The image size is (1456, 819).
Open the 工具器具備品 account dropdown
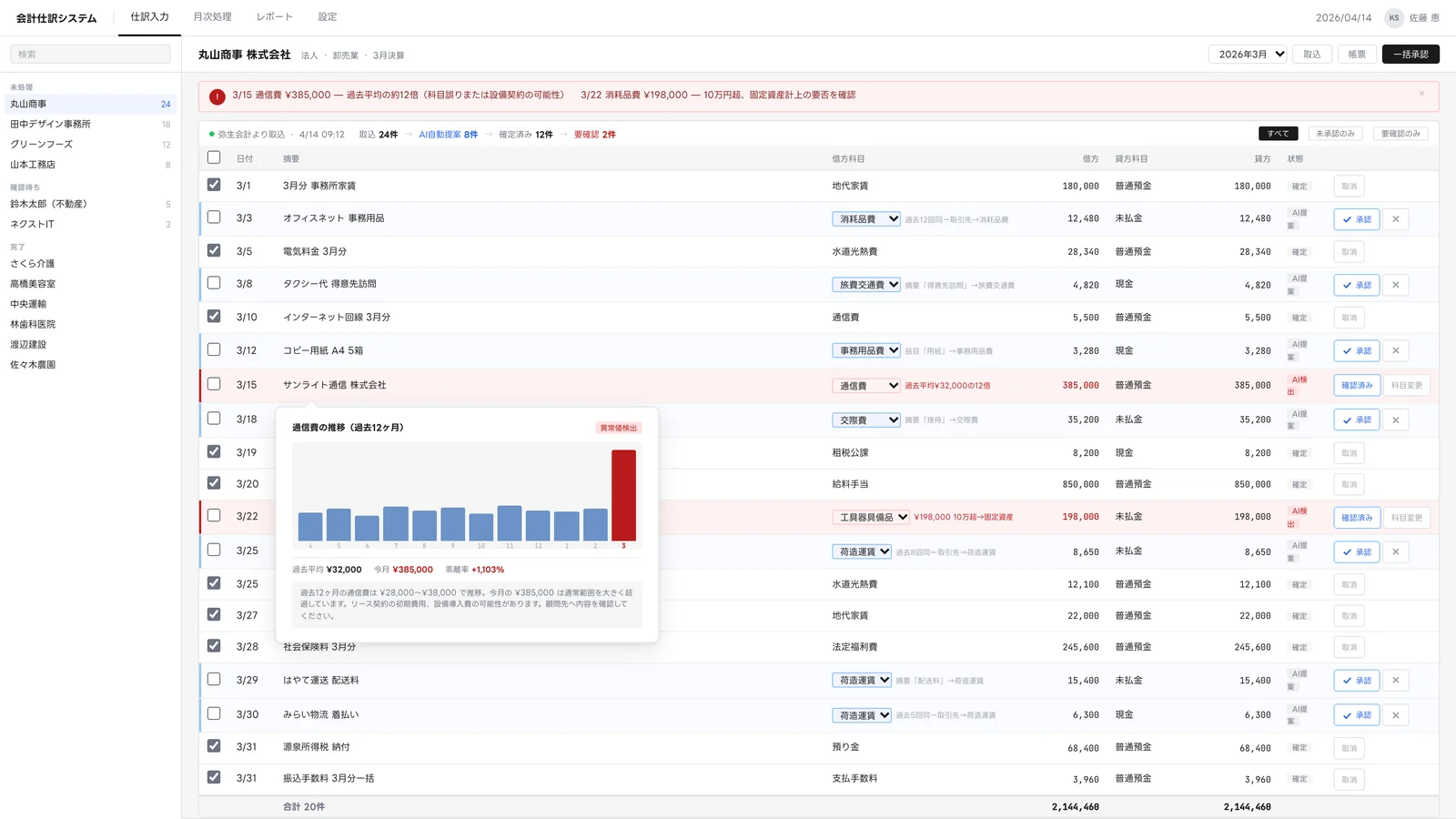871,517
